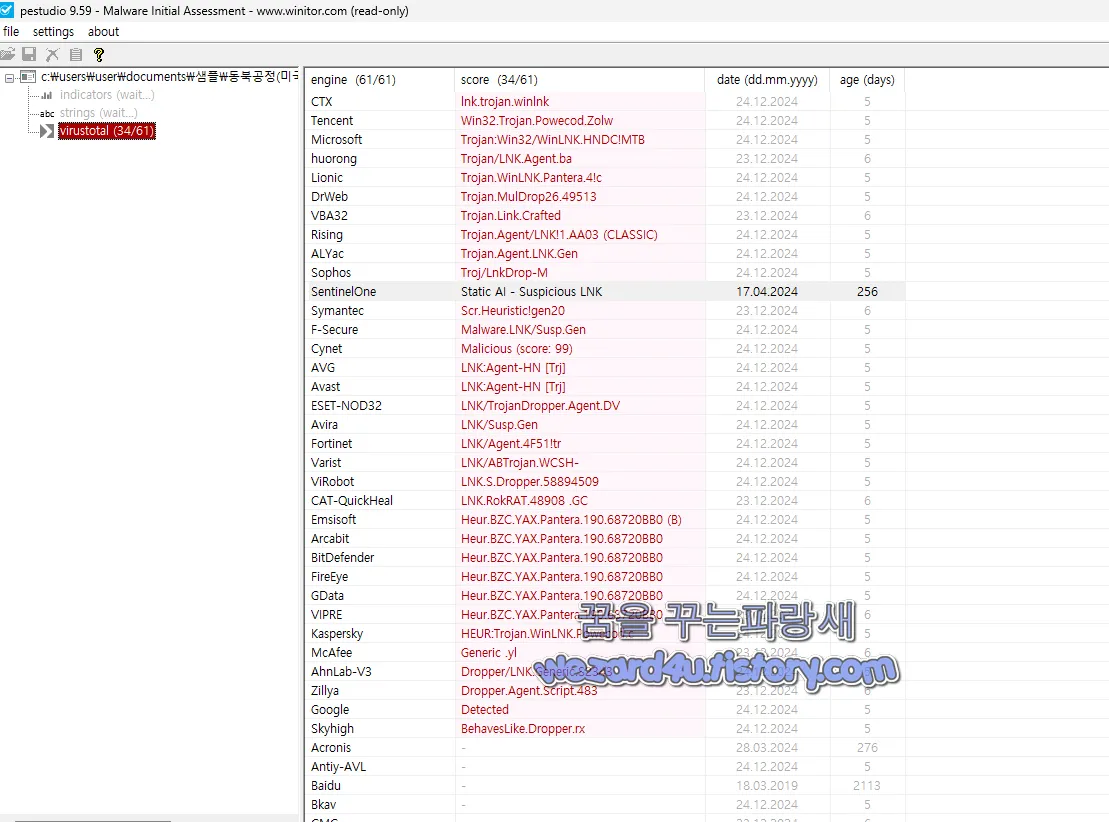
Task: Select the Bkav engine row
Action: [x=605, y=805]
